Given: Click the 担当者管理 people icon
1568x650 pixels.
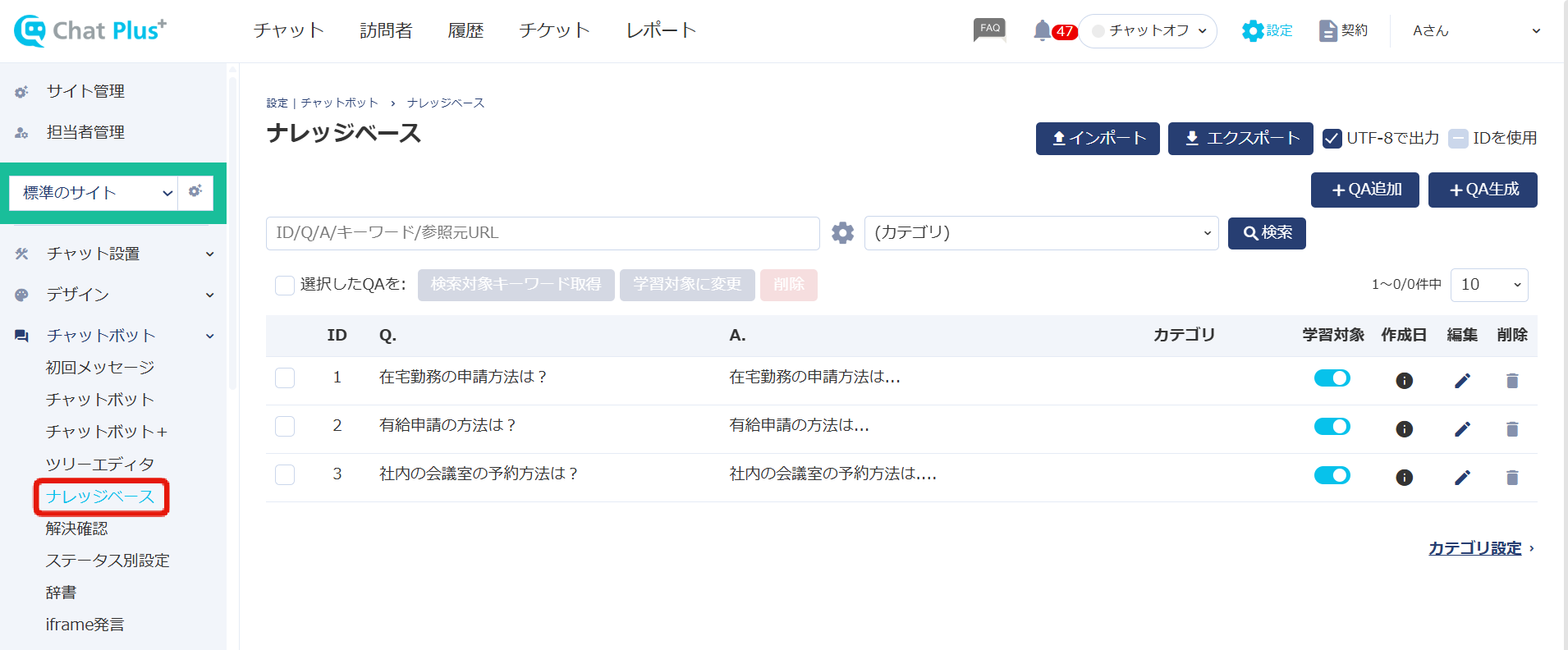Looking at the screenshot, I should click(x=22, y=132).
